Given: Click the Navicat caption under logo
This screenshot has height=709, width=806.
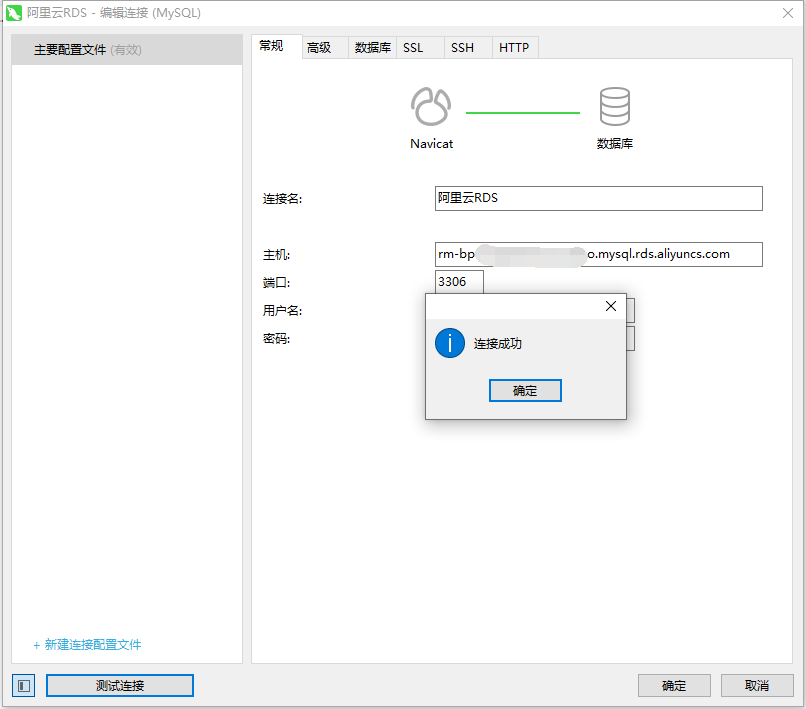Looking at the screenshot, I should tap(431, 144).
